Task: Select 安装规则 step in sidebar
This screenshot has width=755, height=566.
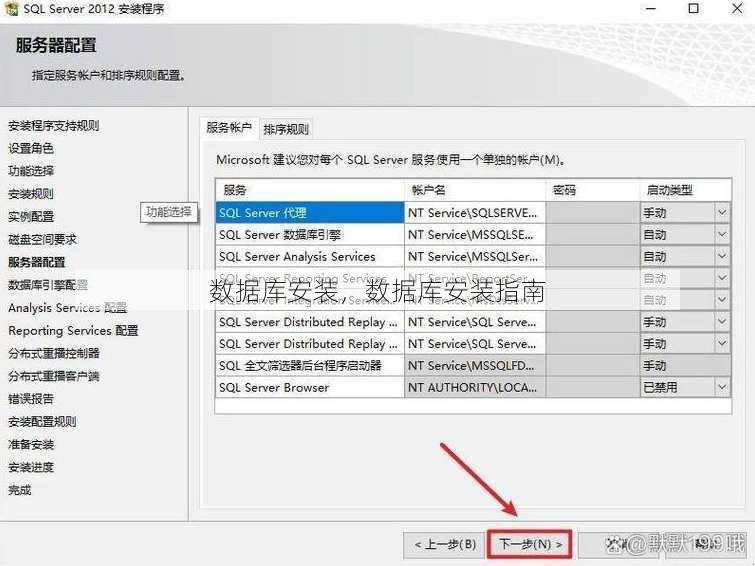Action: (31, 194)
